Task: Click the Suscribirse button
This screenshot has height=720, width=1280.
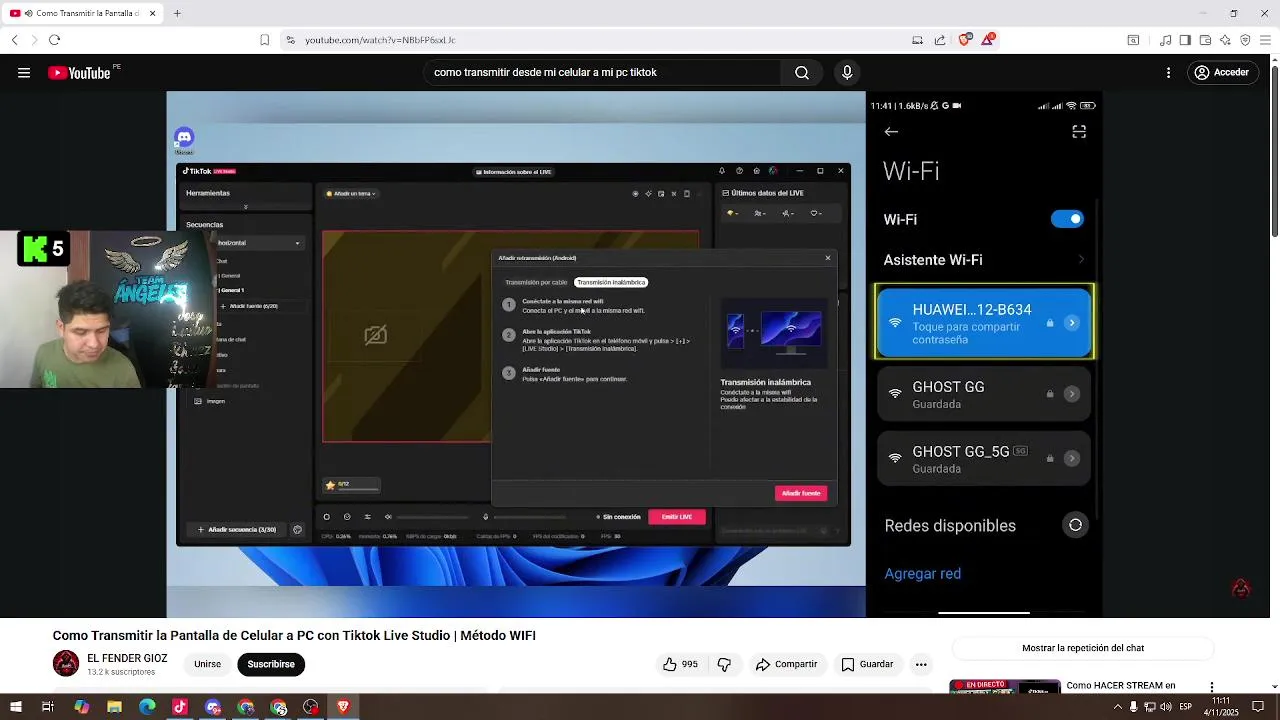Action: click(x=271, y=664)
